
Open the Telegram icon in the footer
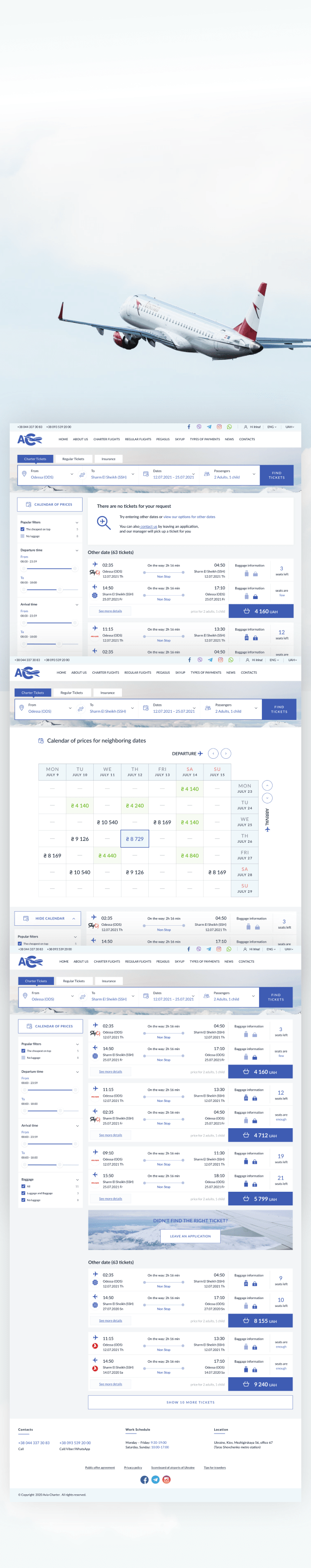155,1480
